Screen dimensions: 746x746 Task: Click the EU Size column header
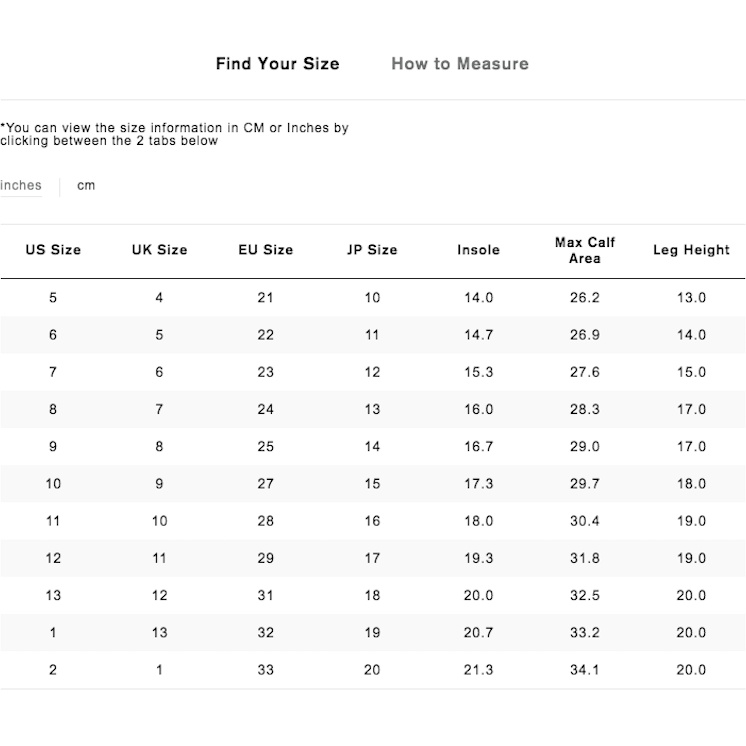(x=265, y=250)
